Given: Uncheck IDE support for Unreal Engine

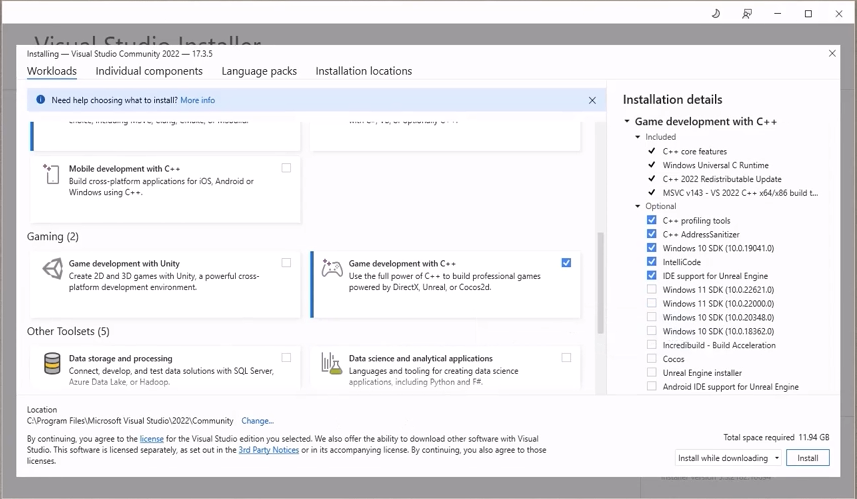Looking at the screenshot, I should (651, 275).
